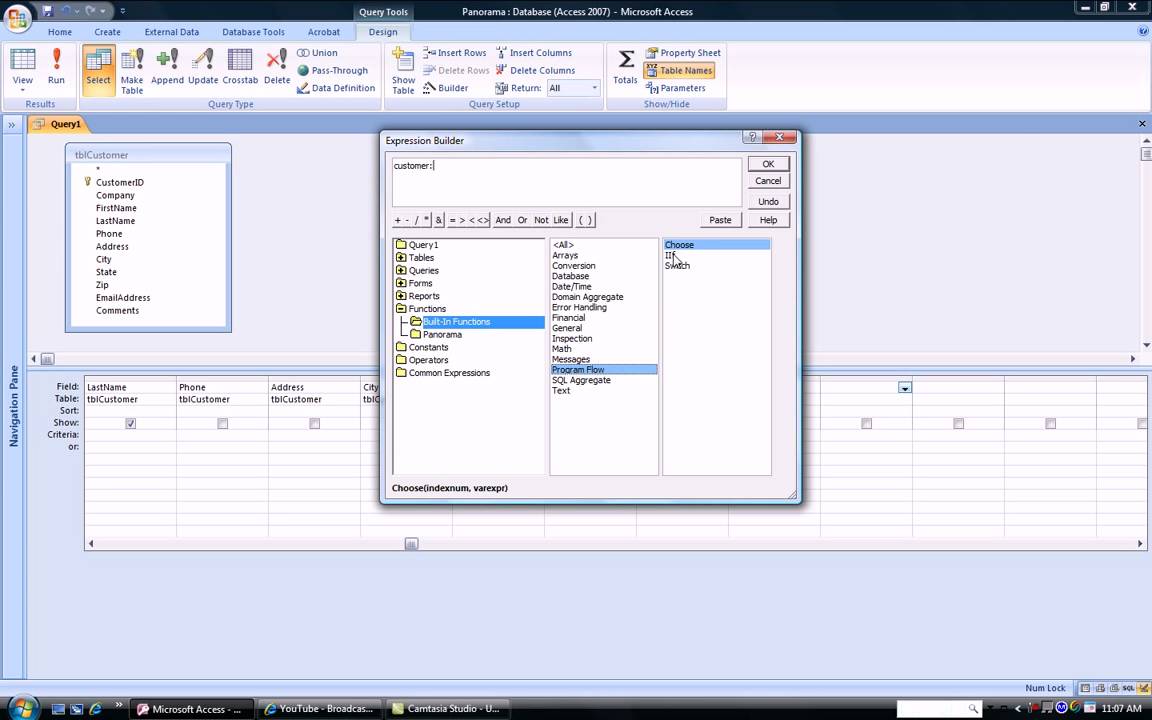Expand the Reports folder in Expression Builder
Screen dimensions: 1152x720
coord(401,296)
